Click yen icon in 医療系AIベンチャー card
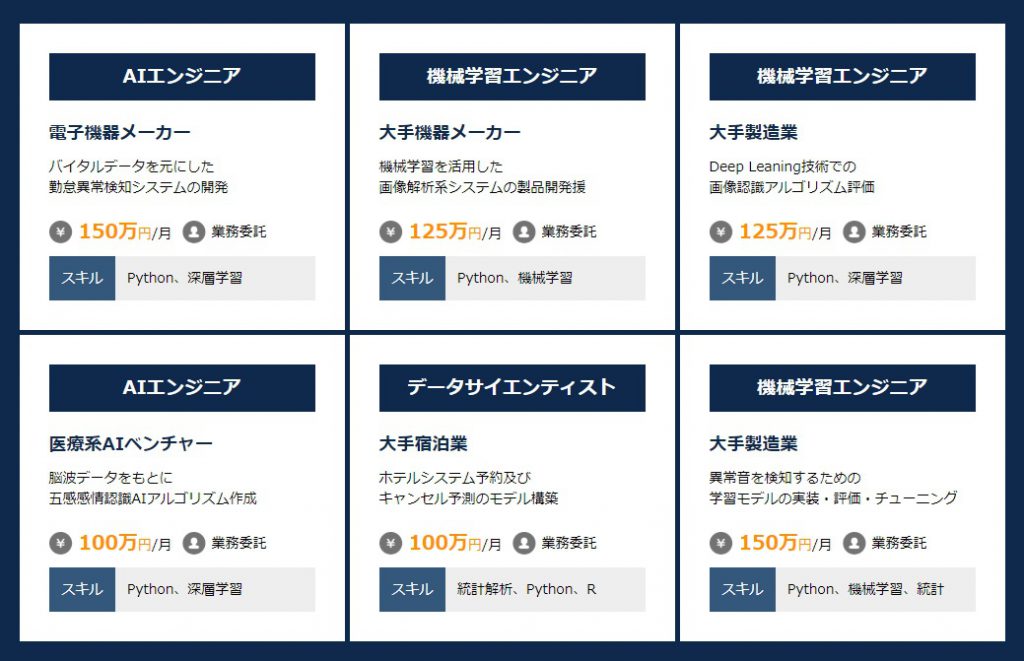1024x661 pixels. pos(60,543)
